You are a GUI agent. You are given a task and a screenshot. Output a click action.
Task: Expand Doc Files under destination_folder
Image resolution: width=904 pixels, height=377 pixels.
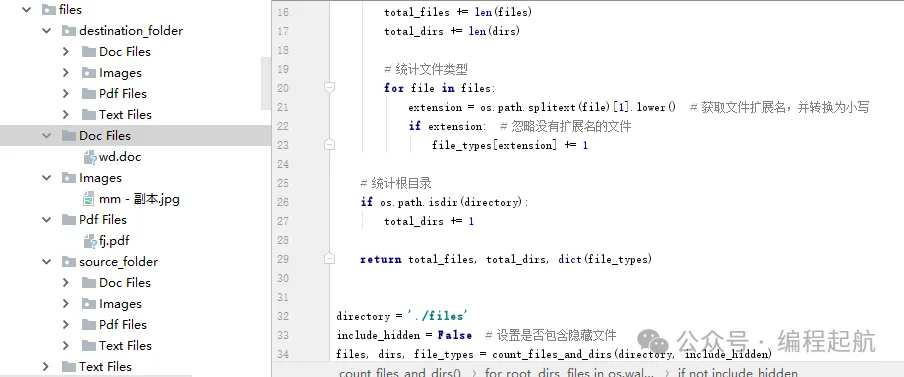pyautogui.click(x=66, y=52)
